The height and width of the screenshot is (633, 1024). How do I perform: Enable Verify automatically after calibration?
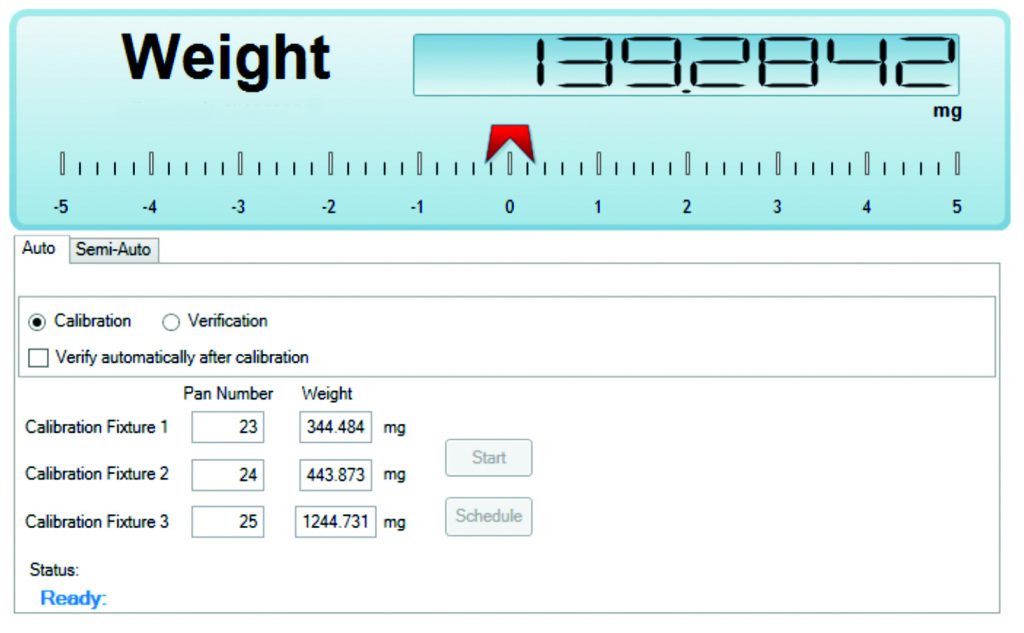38,358
